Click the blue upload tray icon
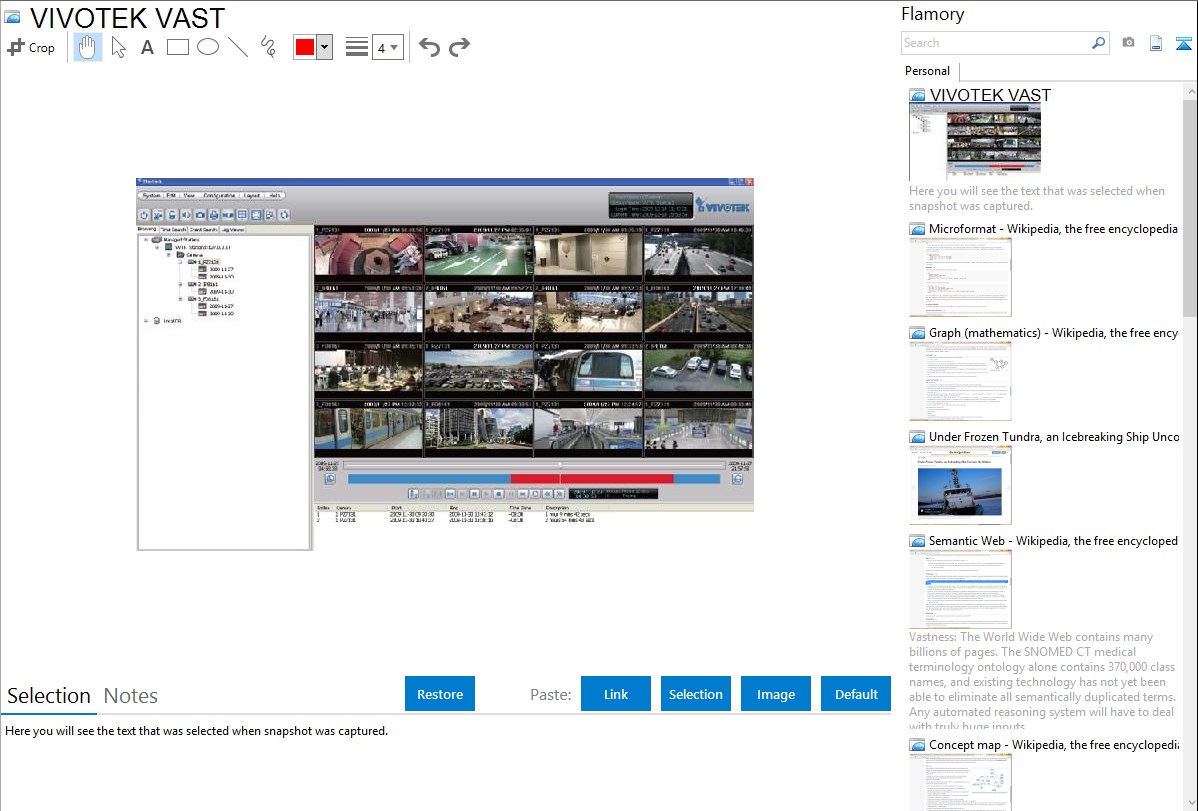 pos(1183,43)
